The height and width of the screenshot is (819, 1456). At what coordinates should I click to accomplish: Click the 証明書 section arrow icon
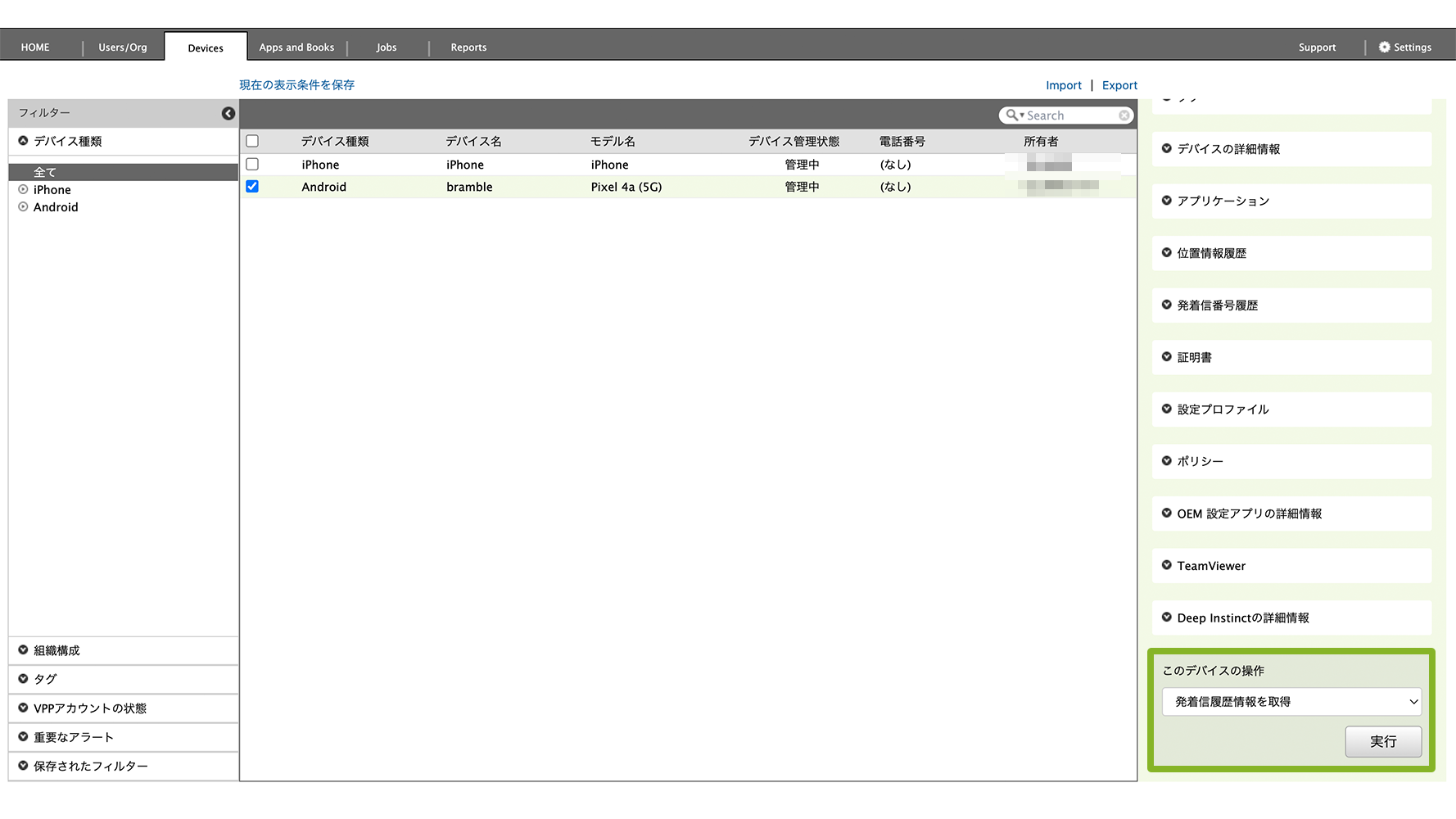tap(1166, 357)
